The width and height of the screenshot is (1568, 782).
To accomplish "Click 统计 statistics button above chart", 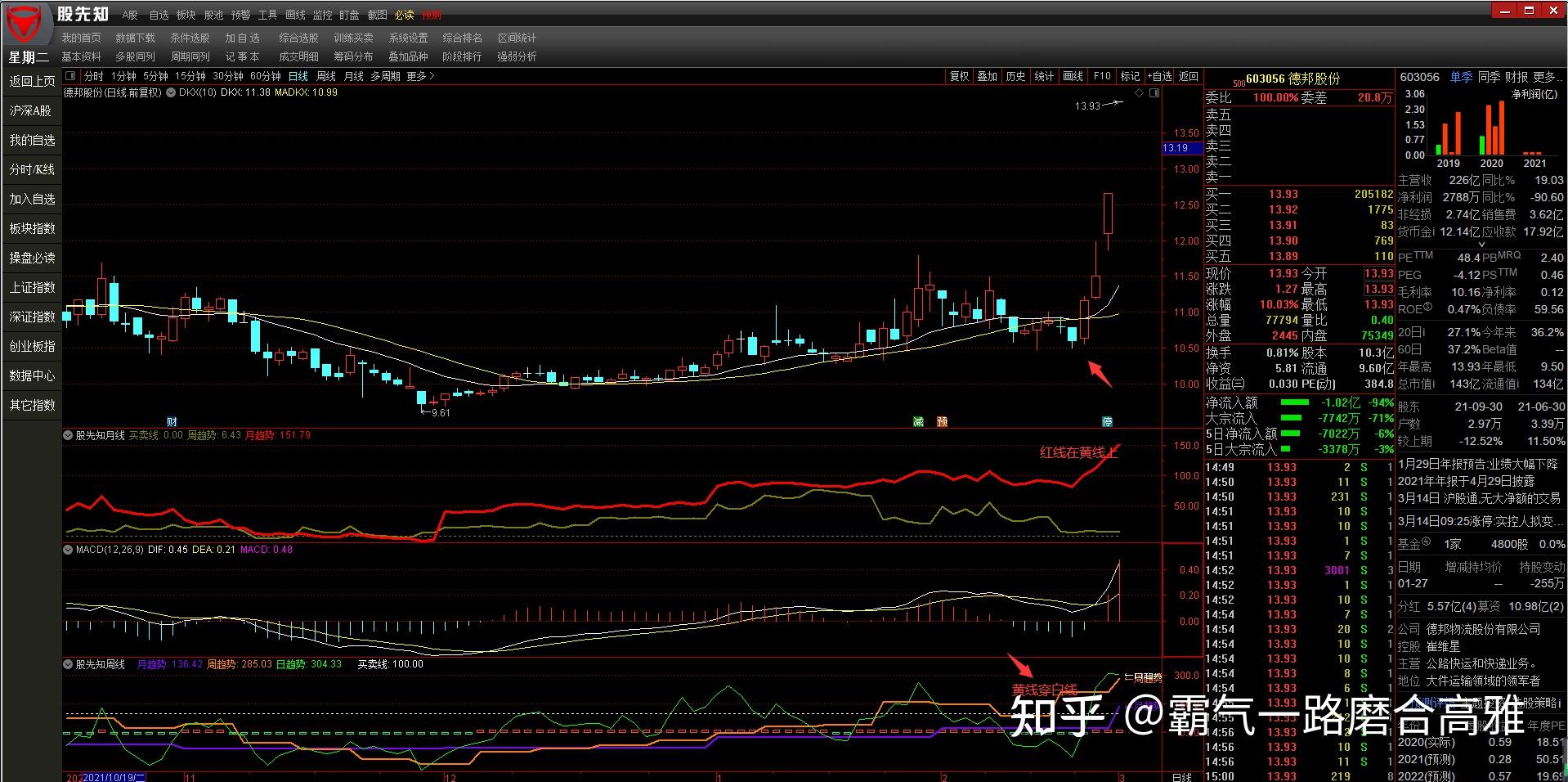I will [x=1045, y=76].
